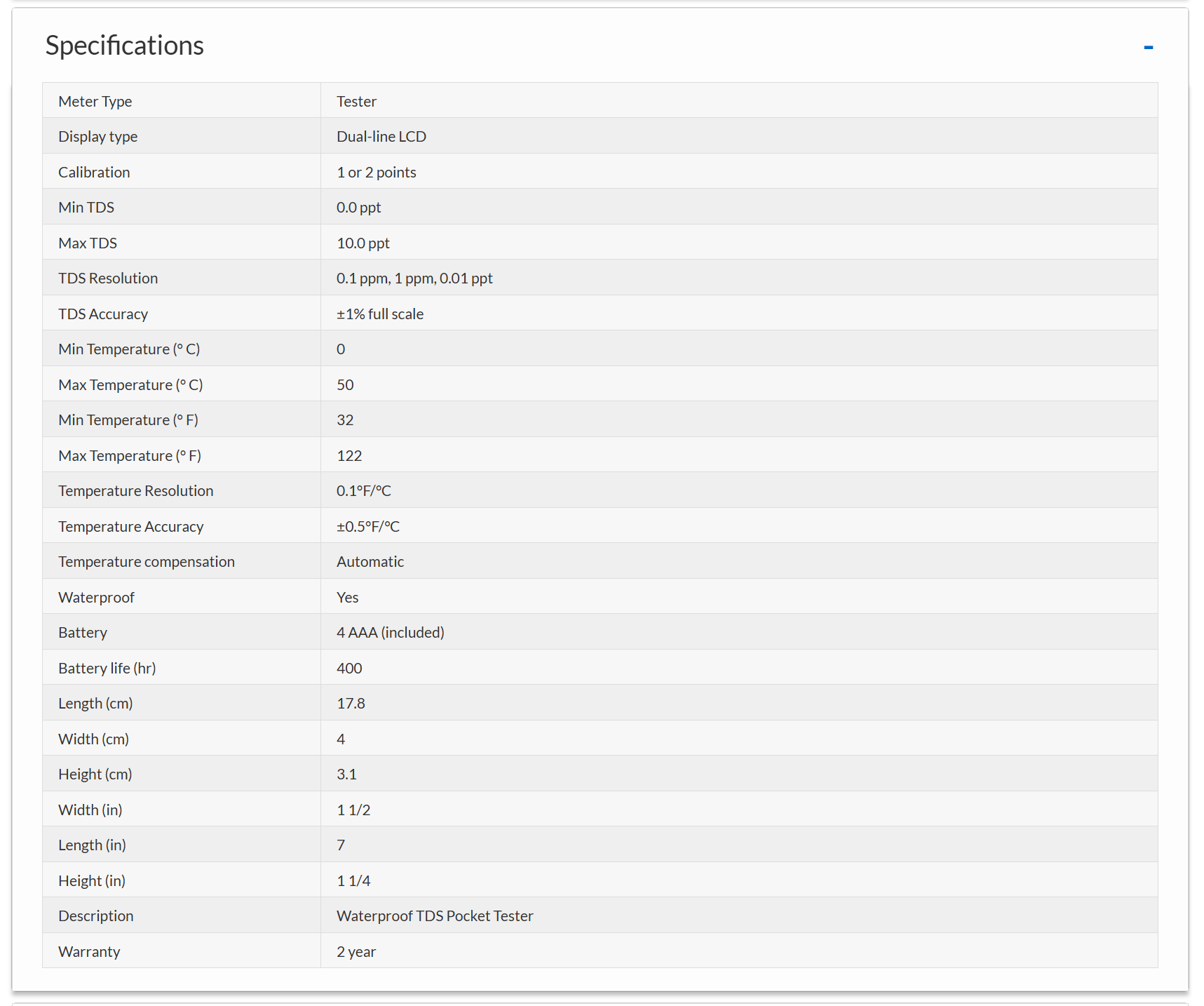
Task: Select the Waterproof TDS Pocket Tester description
Action: click(435, 916)
